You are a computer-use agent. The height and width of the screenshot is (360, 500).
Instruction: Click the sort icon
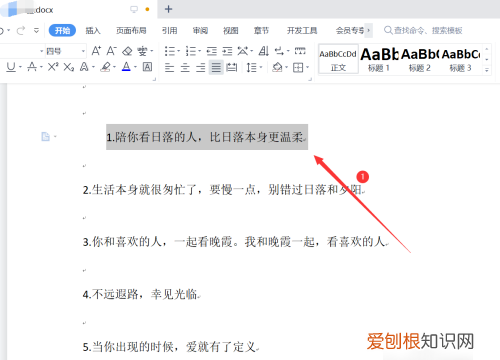pos(264,51)
